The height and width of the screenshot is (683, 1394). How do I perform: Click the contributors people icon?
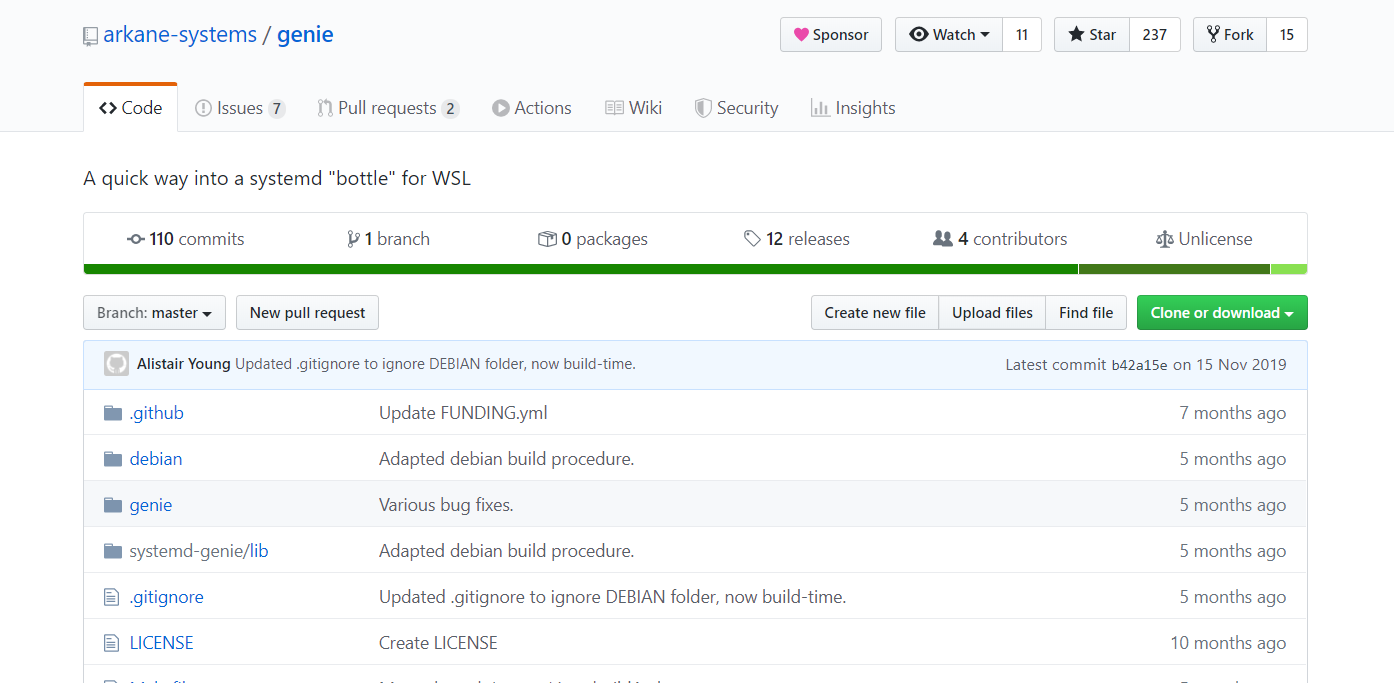[942, 239]
